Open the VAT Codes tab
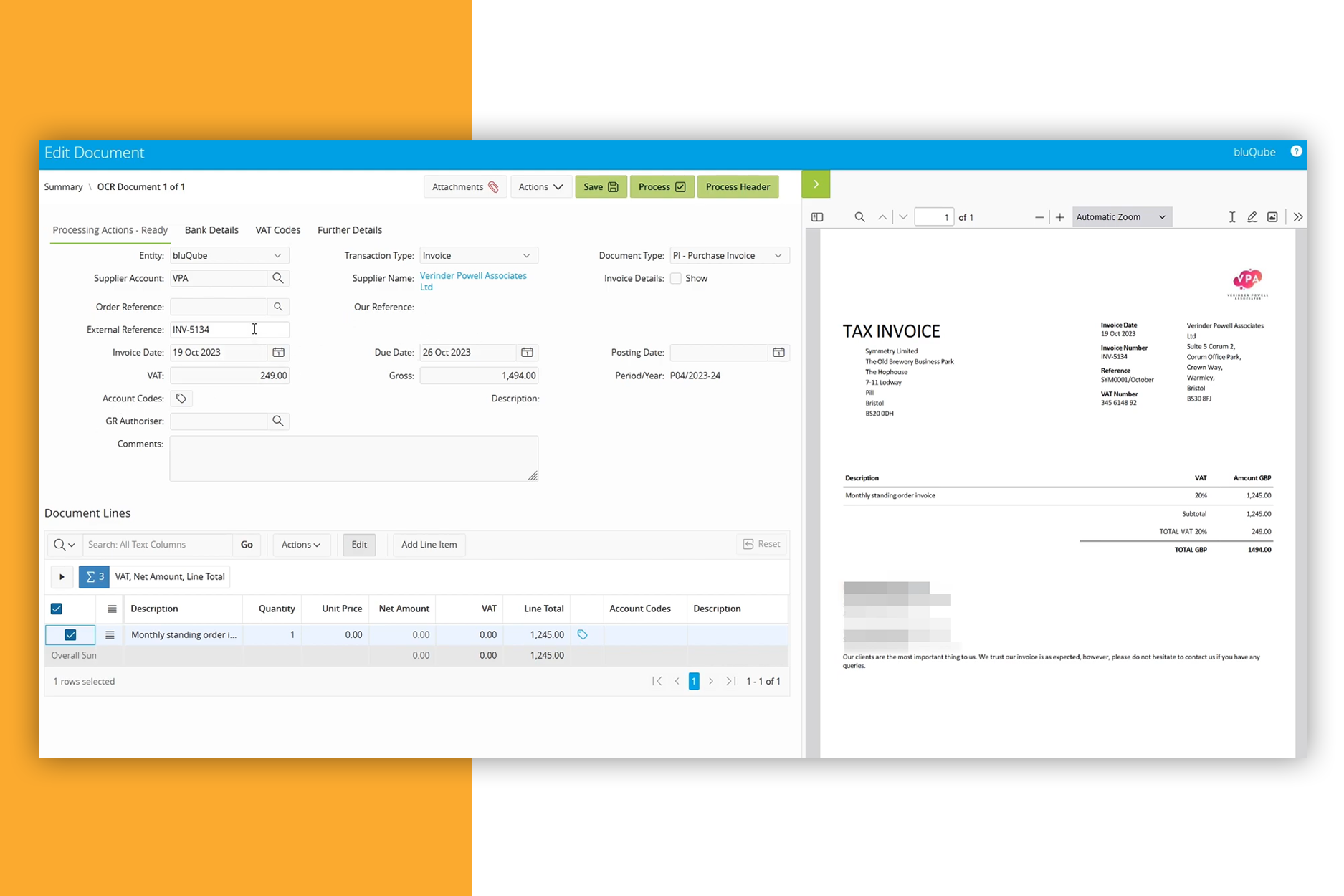This screenshot has width=1344, height=896. click(278, 230)
